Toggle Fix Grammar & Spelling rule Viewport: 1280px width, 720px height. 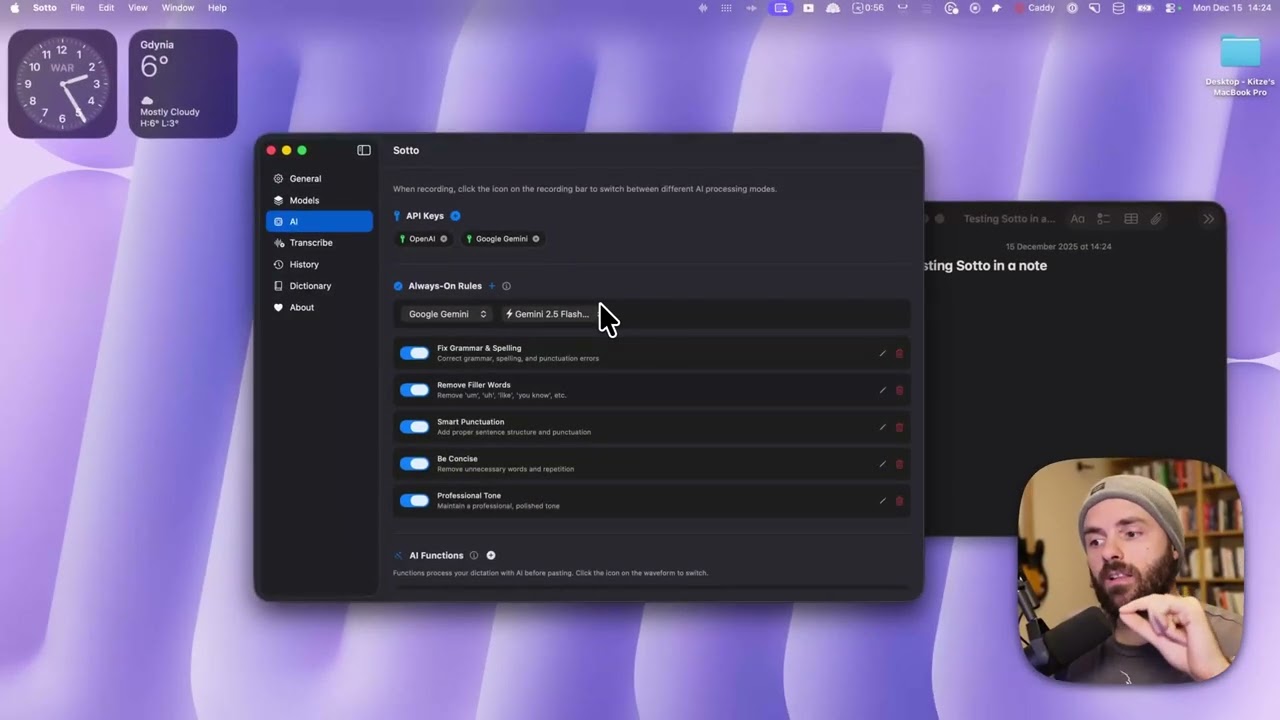click(x=414, y=353)
